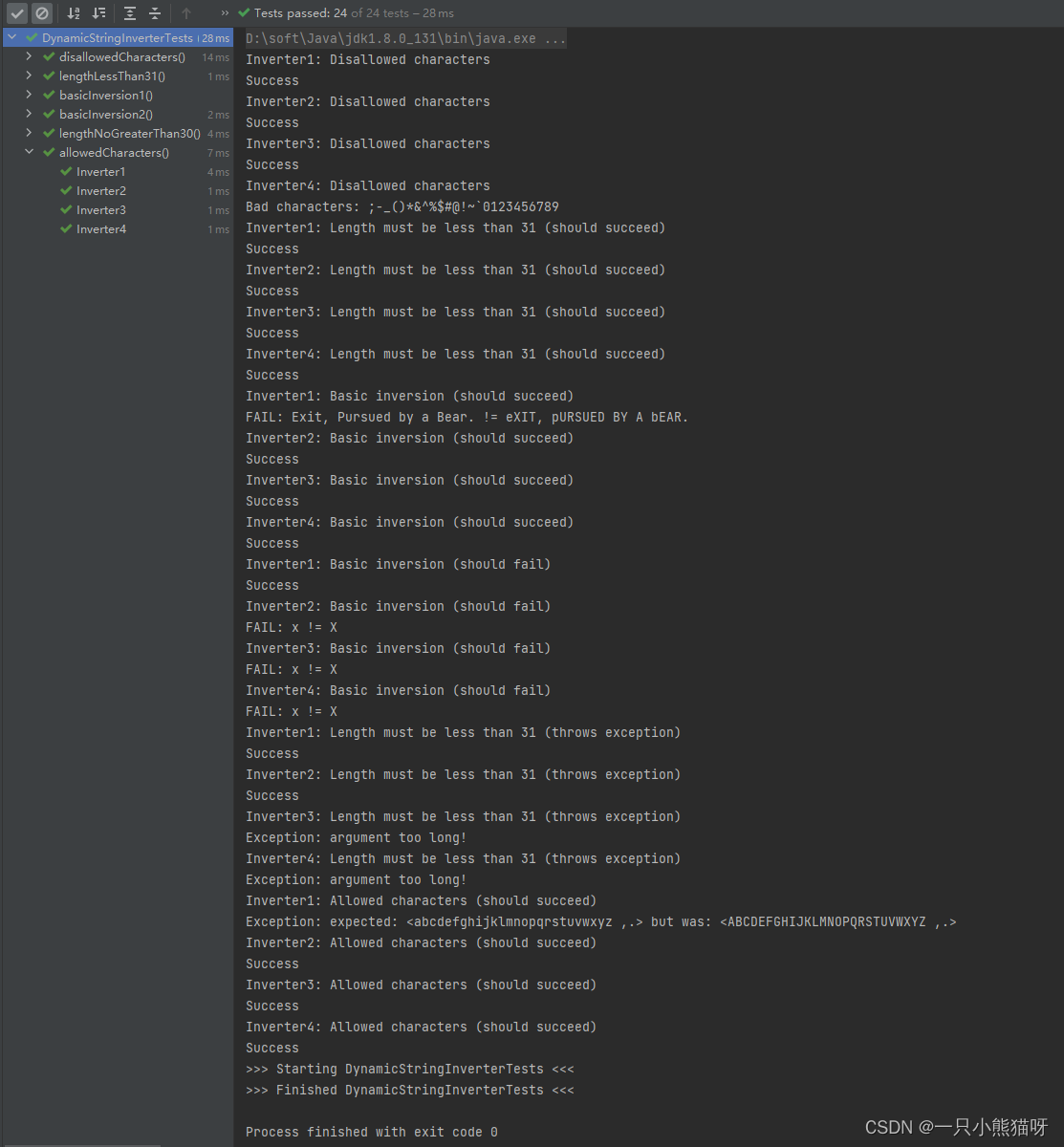Expand all test nodes icon
This screenshot has height=1147, width=1064.
click(x=130, y=13)
